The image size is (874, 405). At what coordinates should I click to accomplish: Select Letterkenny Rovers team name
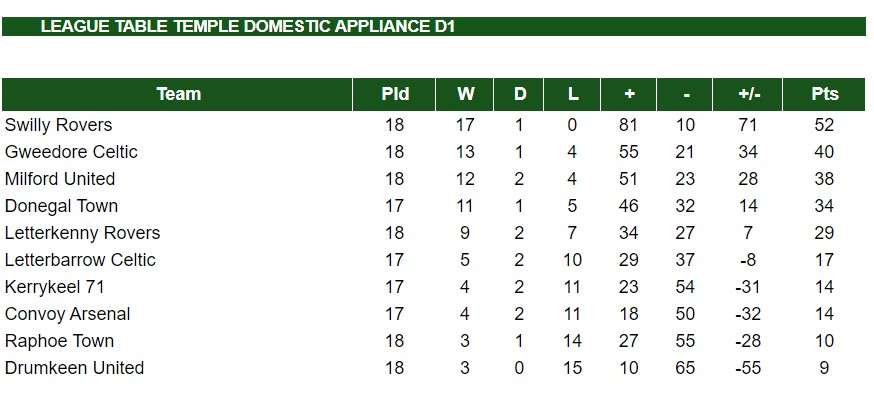(82, 233)
